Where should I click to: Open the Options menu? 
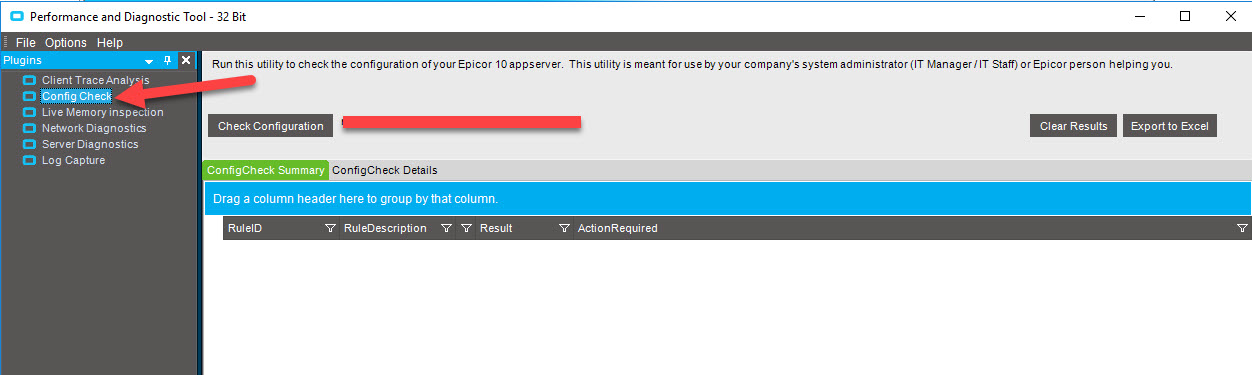click(66, 43)
